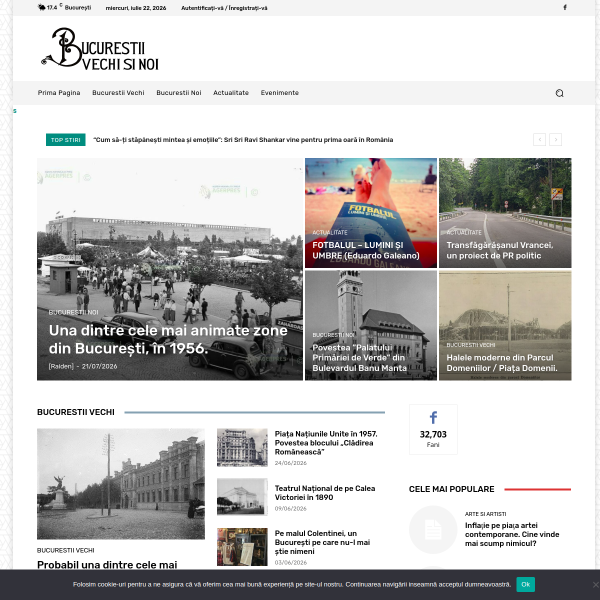The height and width of the screenshot is (600, 600).
Task: Open Inflație pe piața artei contemporane article
Action: [512, 534]
